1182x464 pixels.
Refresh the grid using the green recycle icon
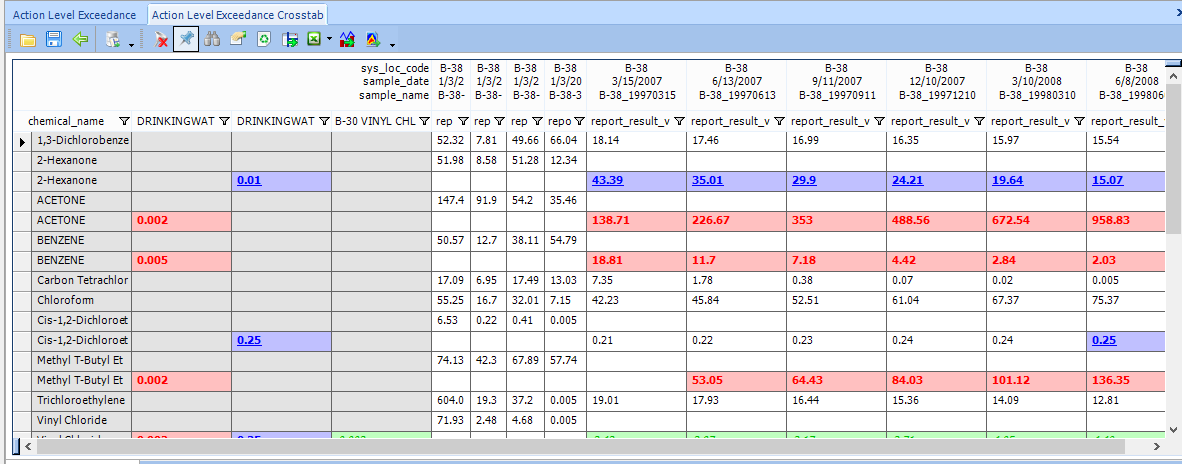[264, 40]
